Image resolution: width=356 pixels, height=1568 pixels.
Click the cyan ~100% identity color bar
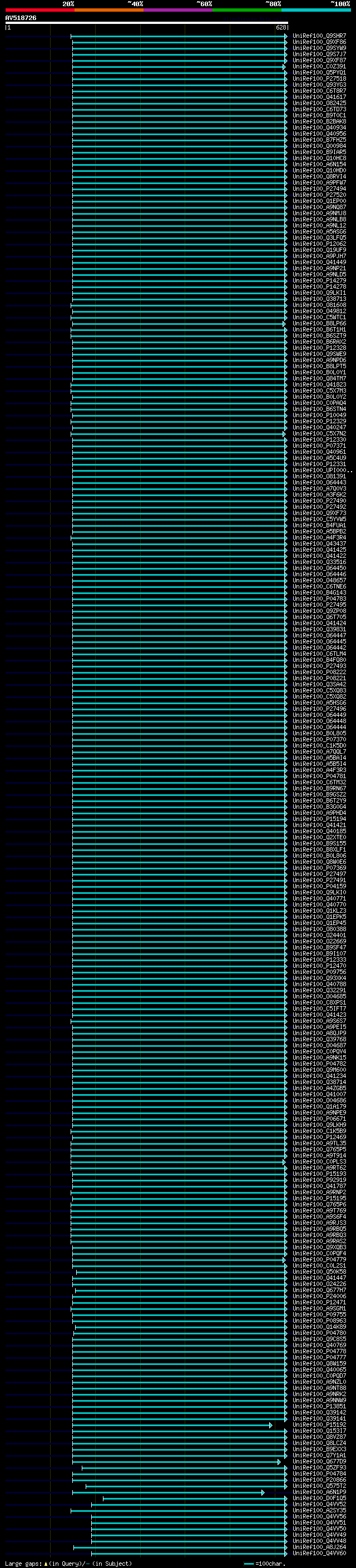tap(316, 11)
